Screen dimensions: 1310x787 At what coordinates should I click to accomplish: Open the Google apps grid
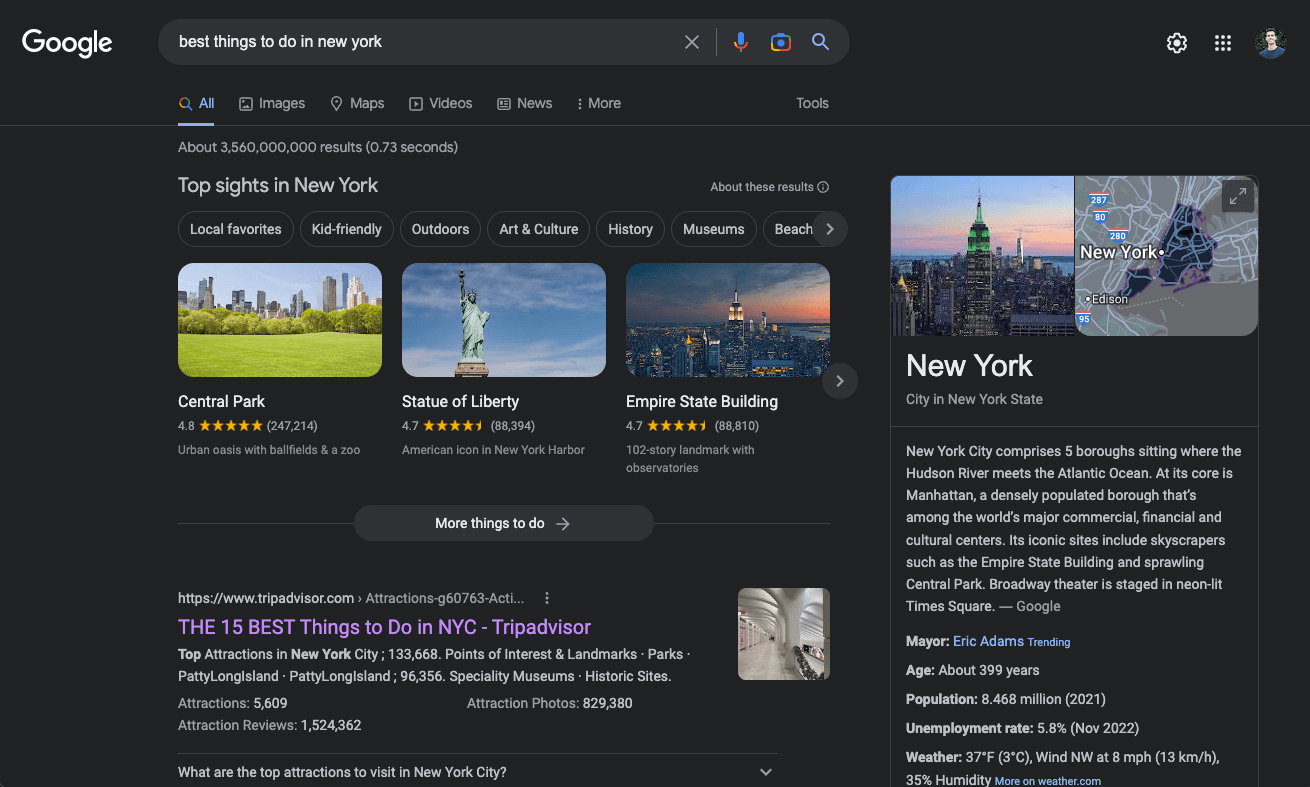pyautogui.click(x=1223, y=43)
